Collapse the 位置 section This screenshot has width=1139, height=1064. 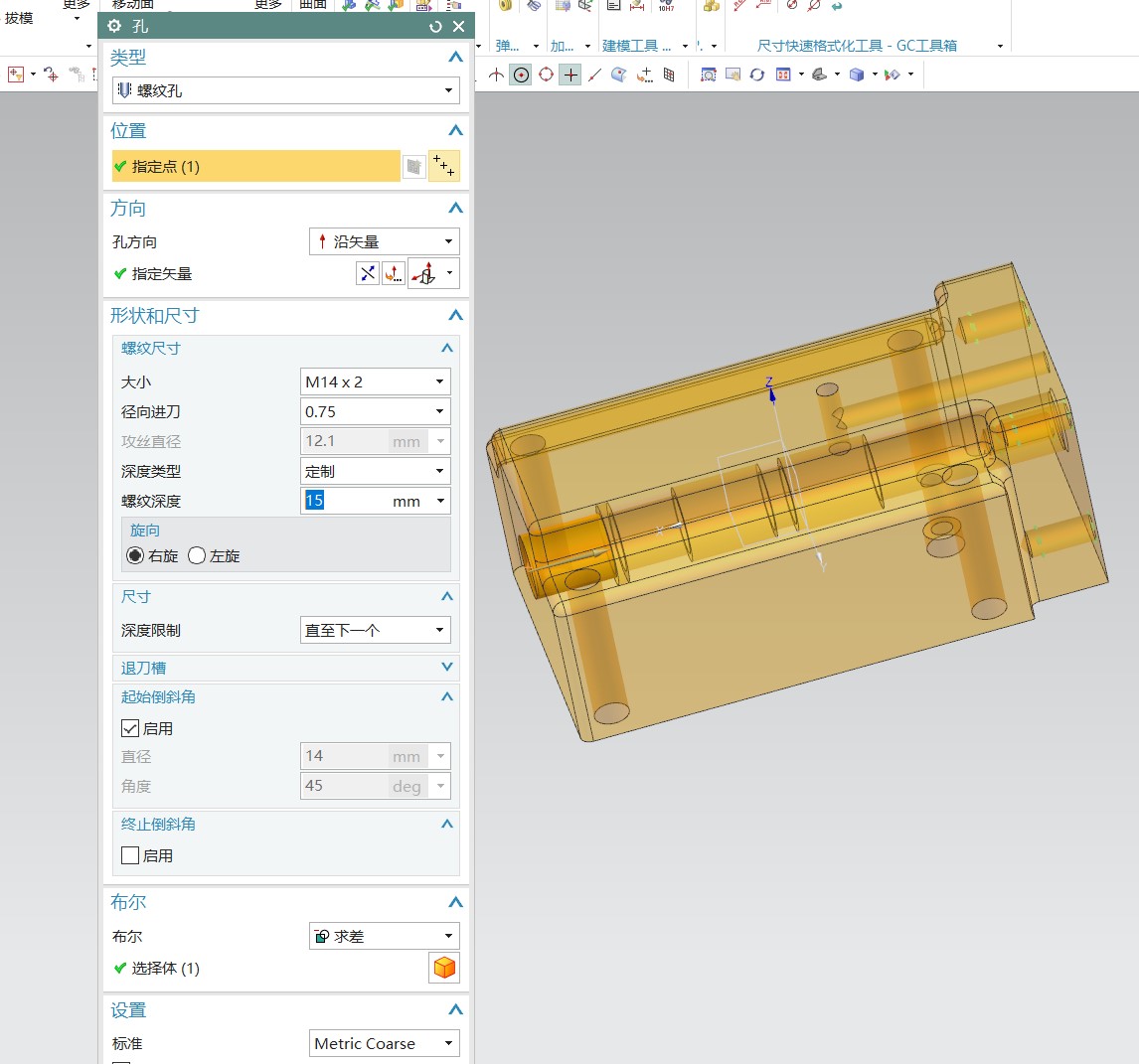[x=455, y=131]
